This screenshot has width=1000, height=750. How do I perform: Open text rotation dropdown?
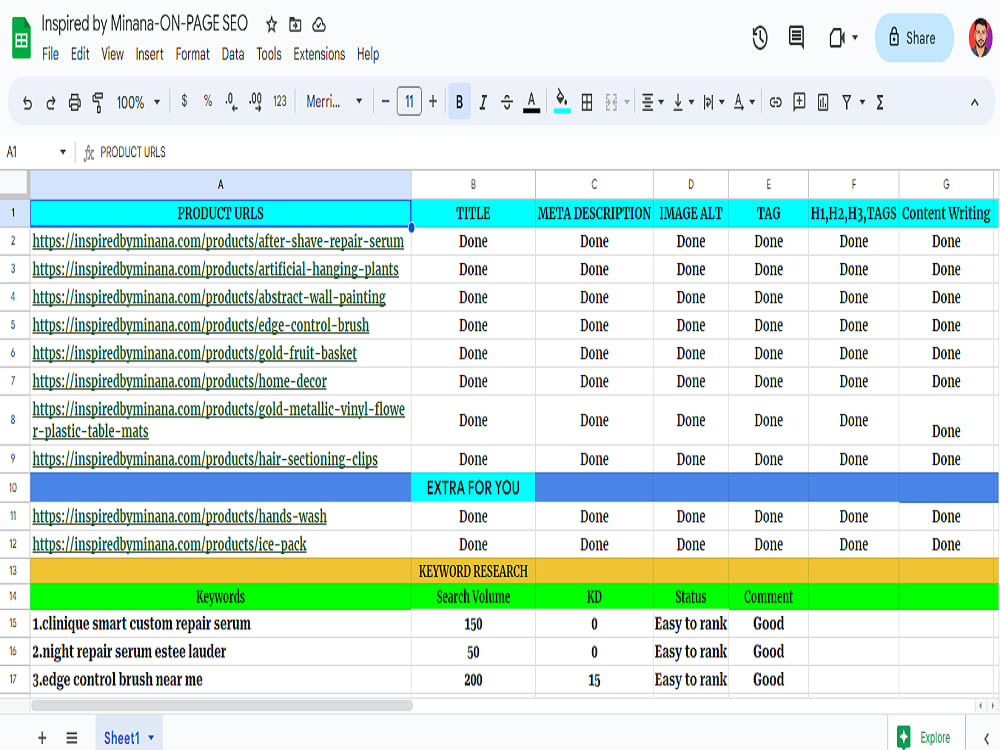coord(744,102)
